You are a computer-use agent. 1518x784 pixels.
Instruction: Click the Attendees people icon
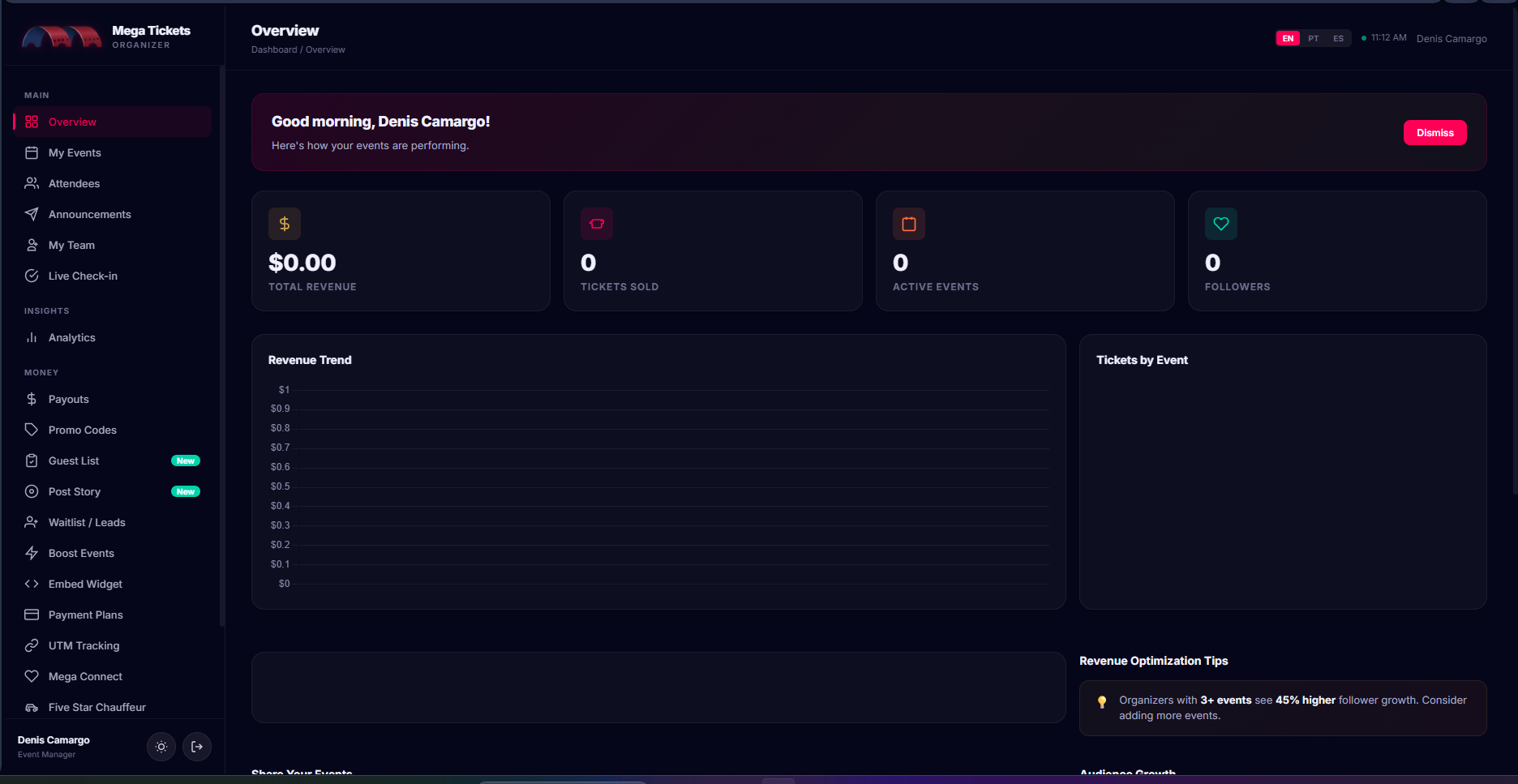32,183
